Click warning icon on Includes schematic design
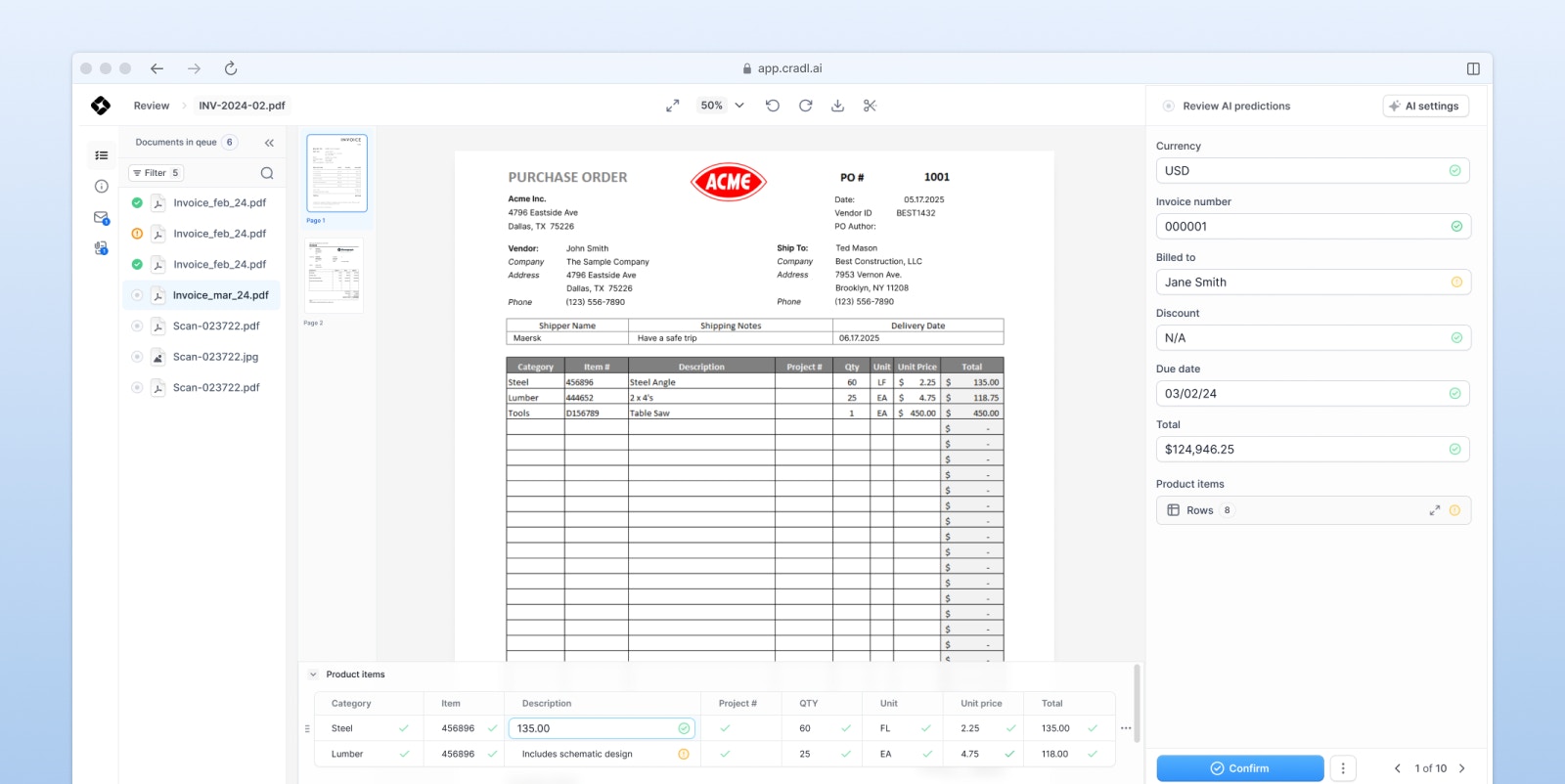 click(684, 754)
